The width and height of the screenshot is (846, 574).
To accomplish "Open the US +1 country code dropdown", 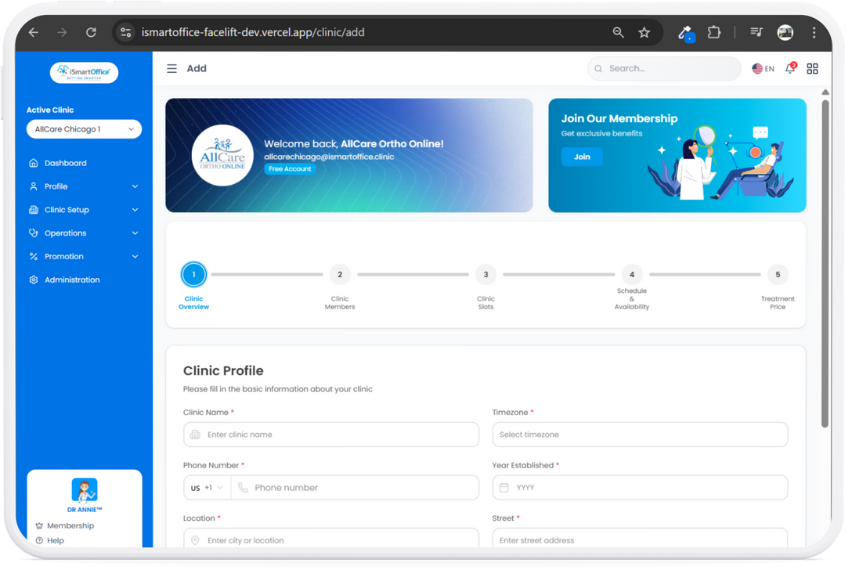I will [207, 488].
